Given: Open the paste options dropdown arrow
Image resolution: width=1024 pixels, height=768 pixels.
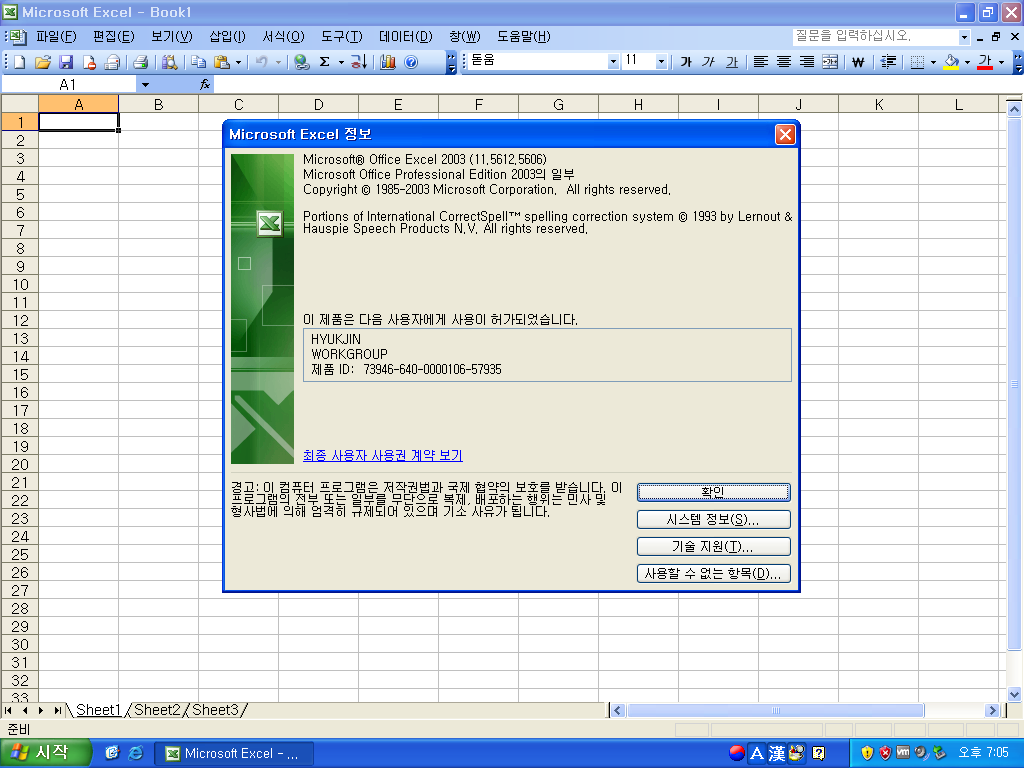Looking at the screenshot, I should click(x=238, y=62).
